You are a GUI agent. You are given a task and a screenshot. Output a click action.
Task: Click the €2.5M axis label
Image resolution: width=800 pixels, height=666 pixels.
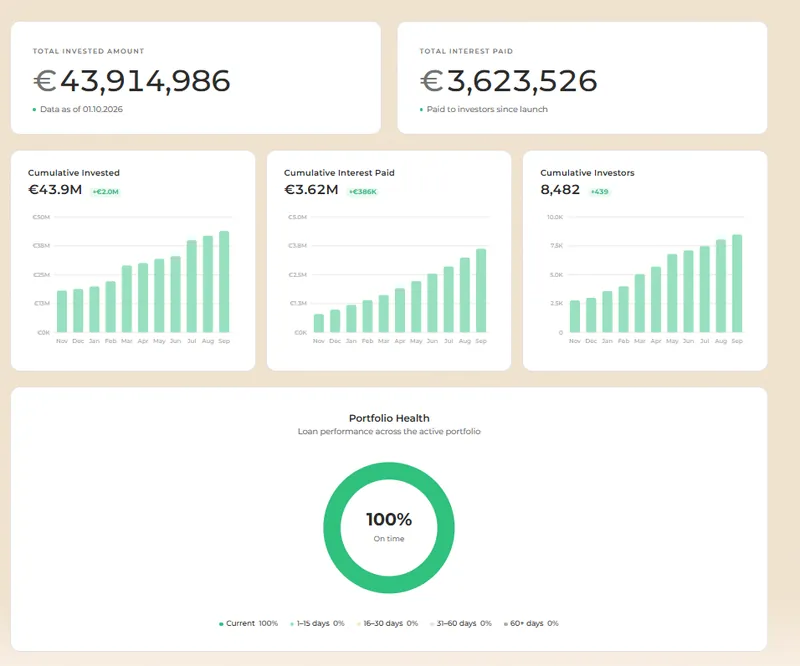(297, 275)
